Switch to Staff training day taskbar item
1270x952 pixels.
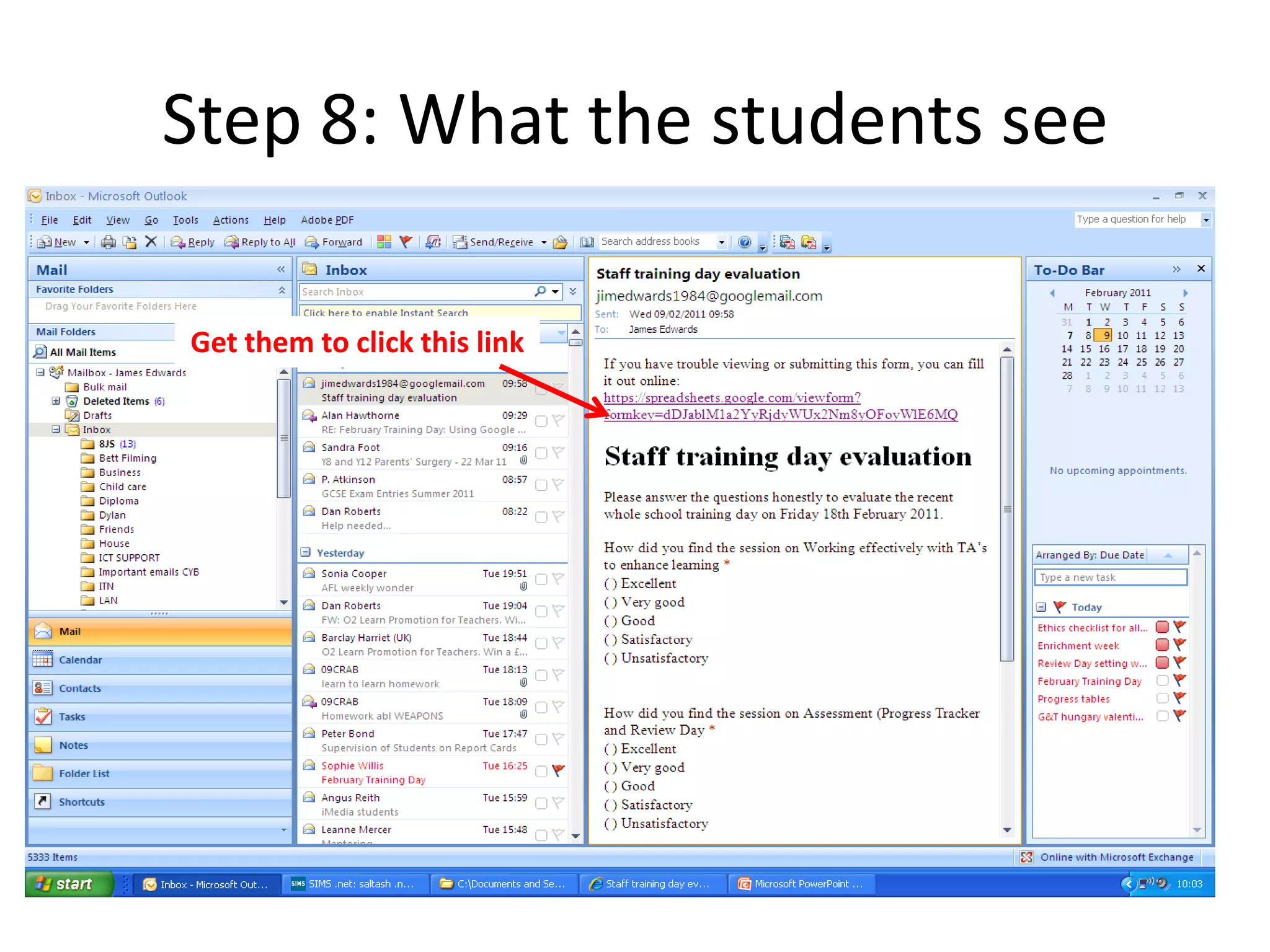click(652, 884)
